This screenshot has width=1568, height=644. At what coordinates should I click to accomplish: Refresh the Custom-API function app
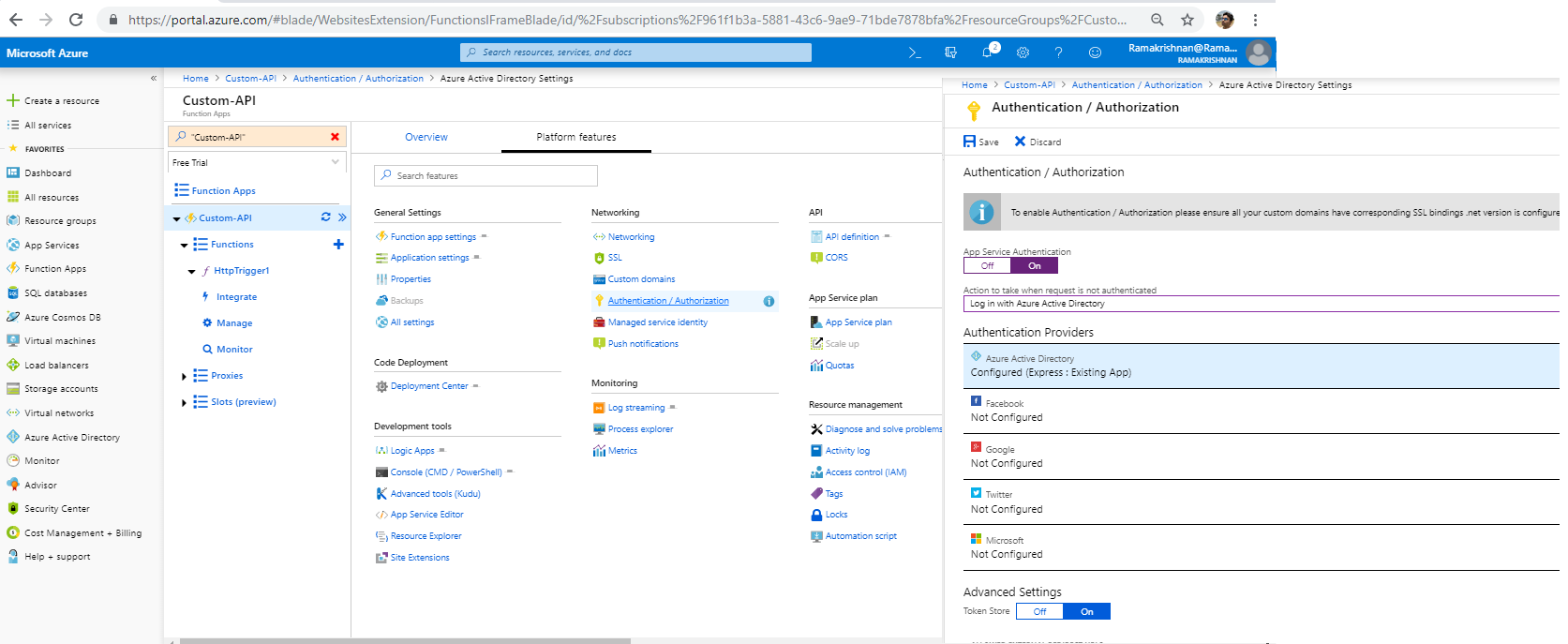325,217
